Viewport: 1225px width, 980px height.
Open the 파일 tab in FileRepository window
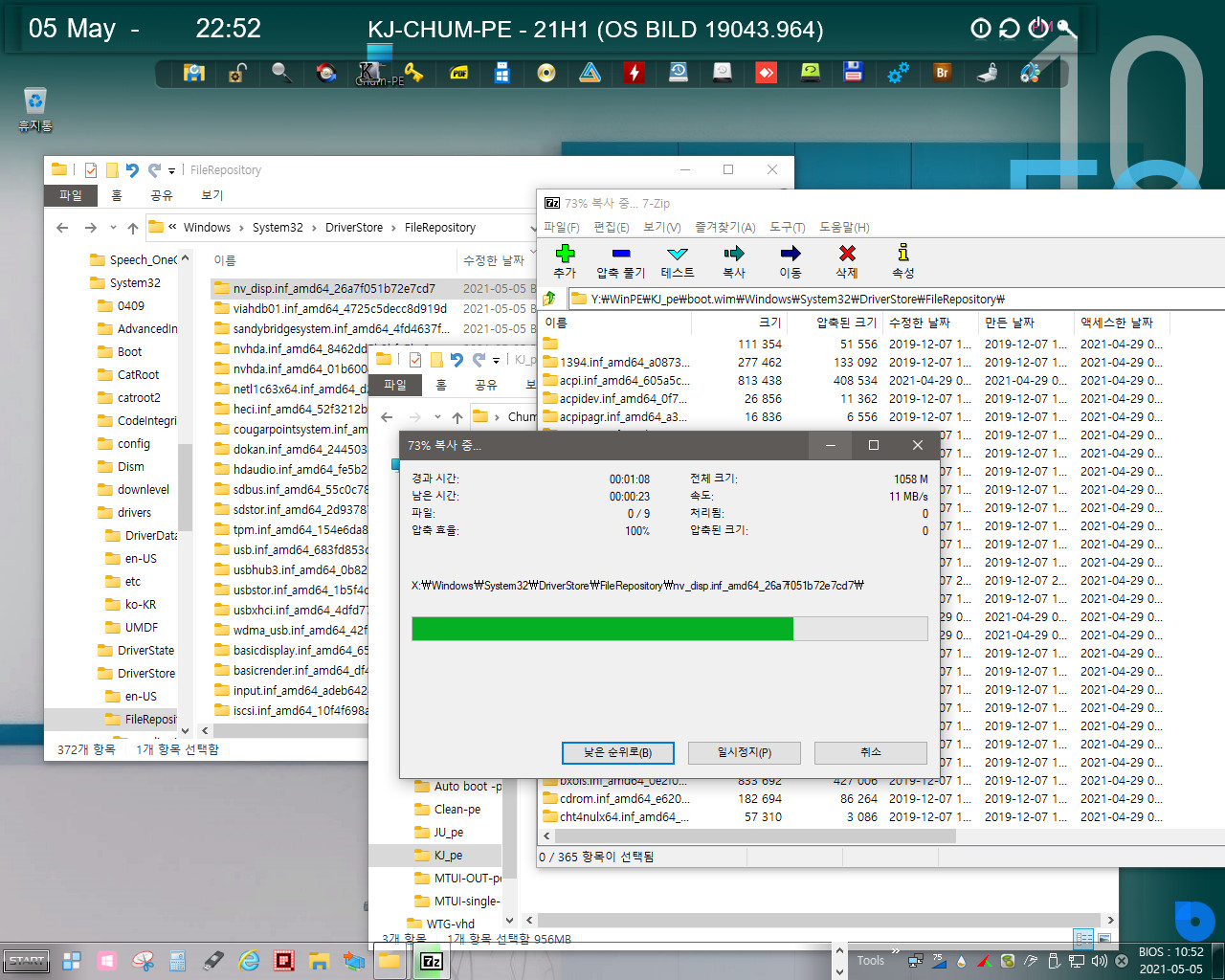[x=71, y=195]
